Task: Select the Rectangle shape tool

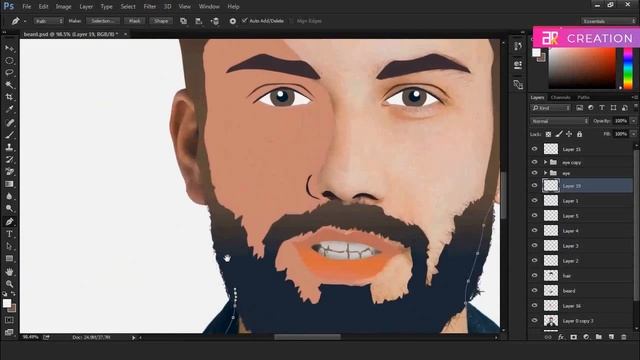Action: [9, 258]
